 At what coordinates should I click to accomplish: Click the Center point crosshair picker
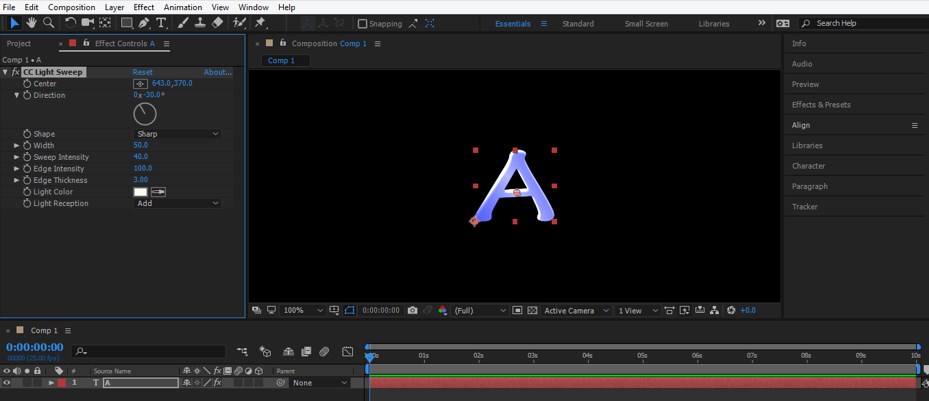pyautogui.click(x=140, y=84)
